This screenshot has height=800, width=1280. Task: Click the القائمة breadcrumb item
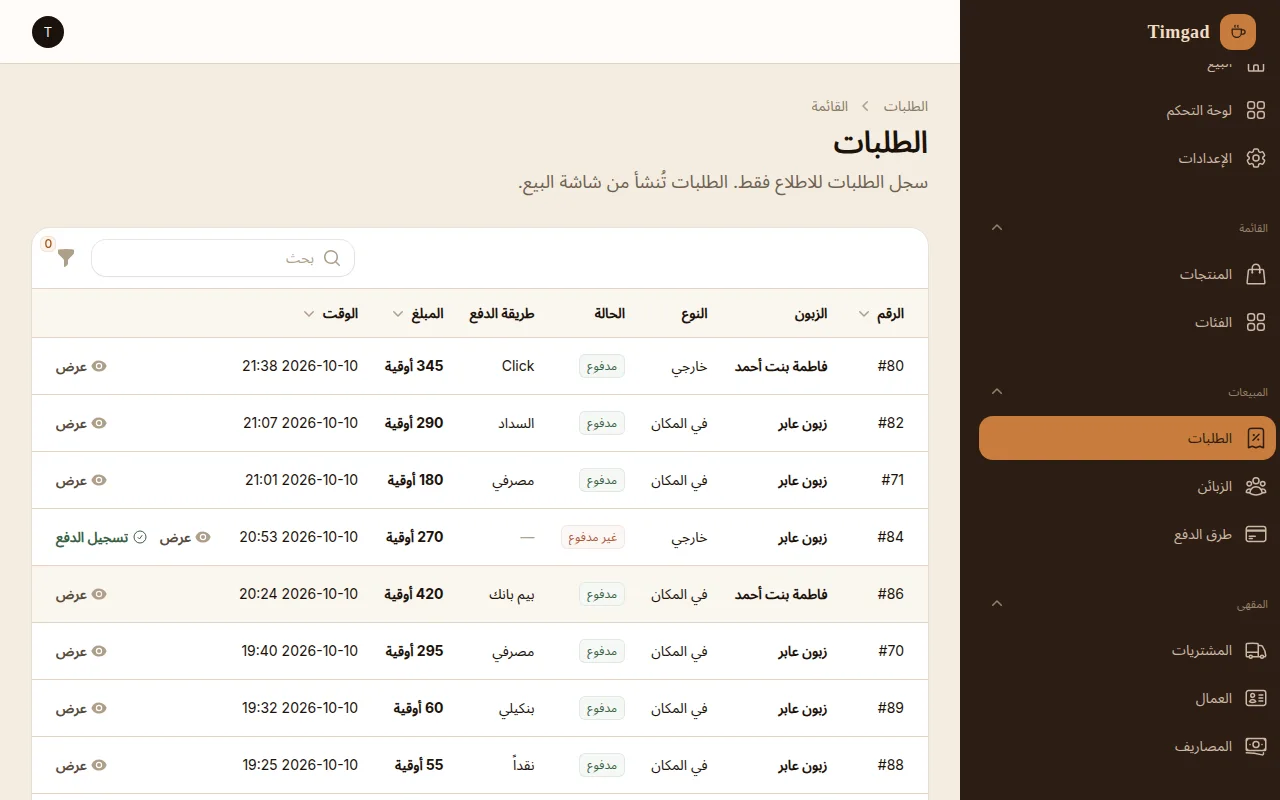pyautogui.click(x=829, y=106)
